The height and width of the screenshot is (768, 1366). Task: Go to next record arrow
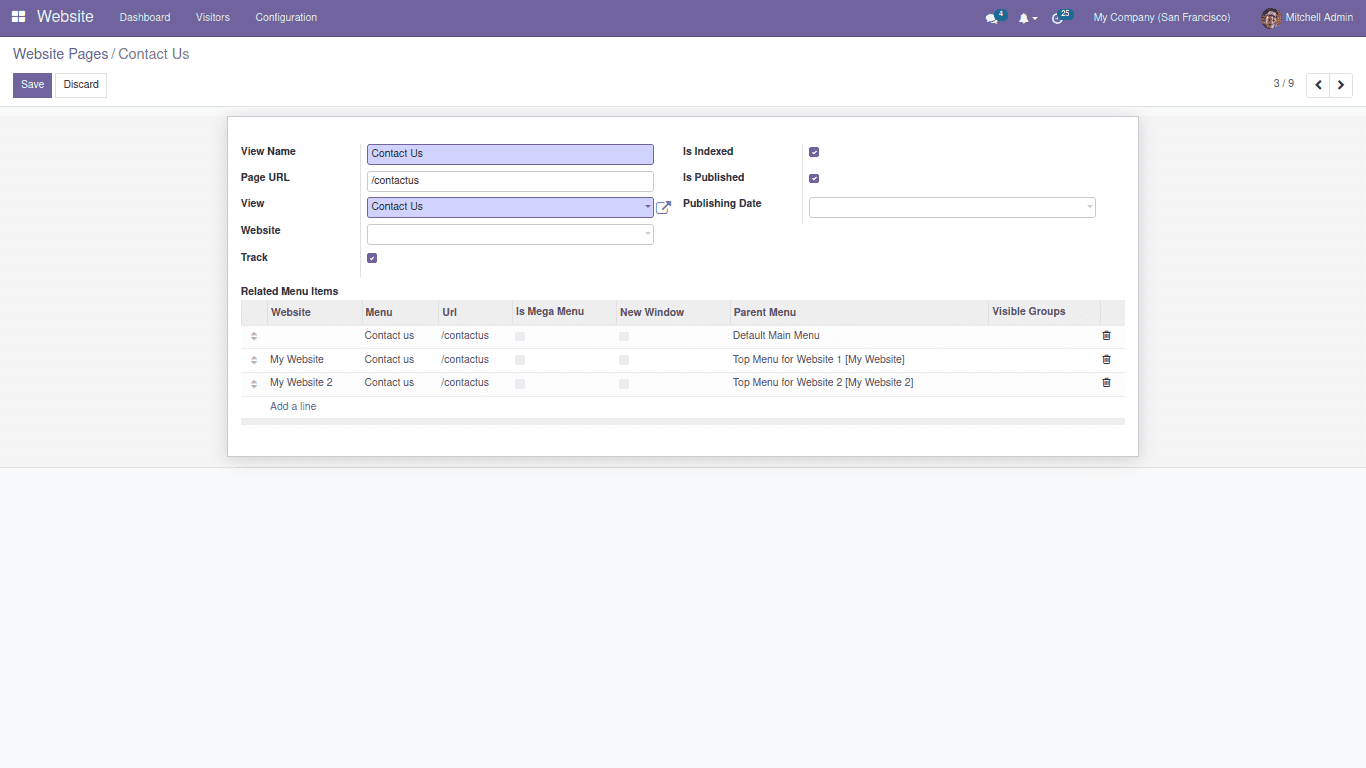pos(1341,85)
